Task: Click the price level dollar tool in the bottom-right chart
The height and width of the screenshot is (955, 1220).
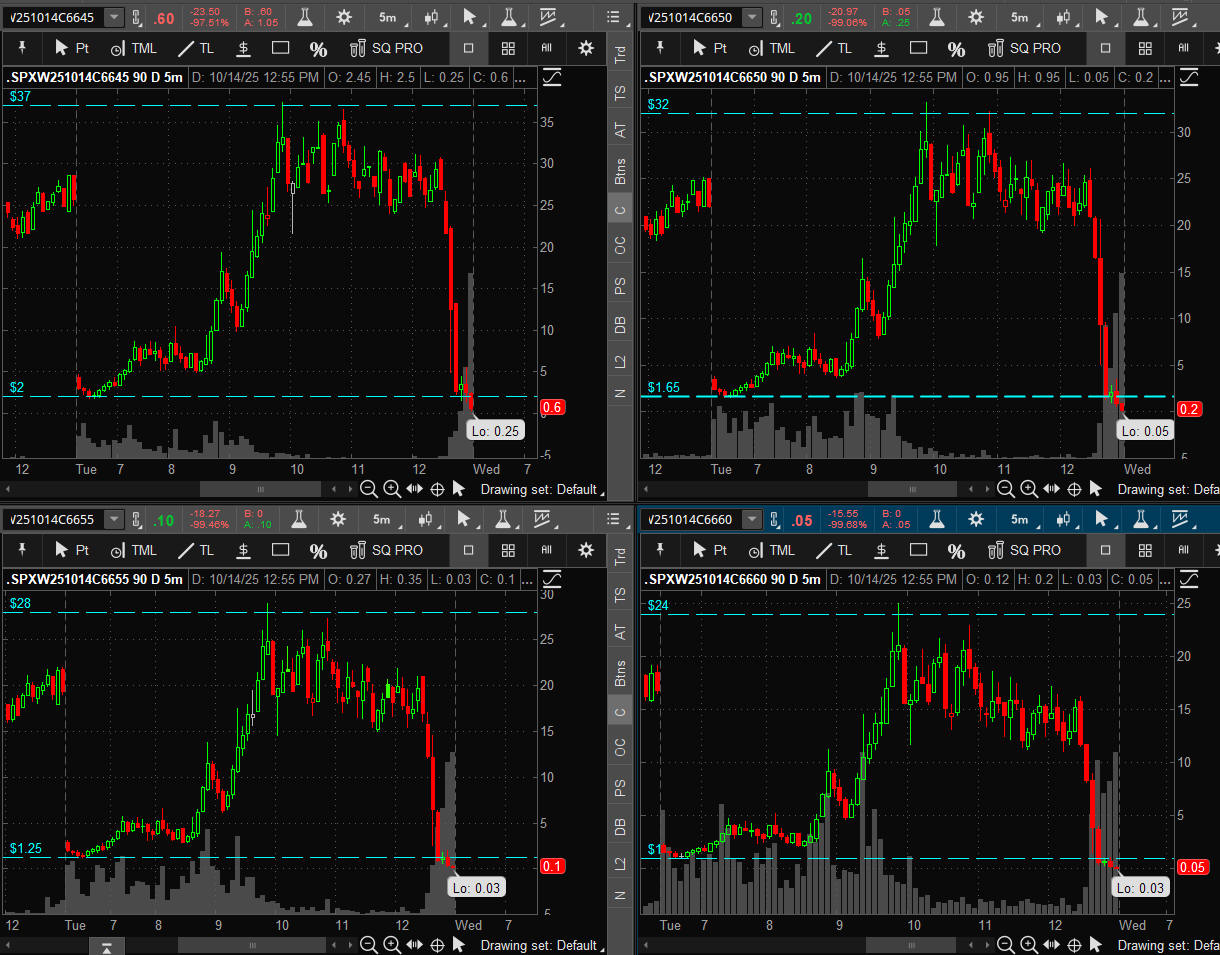Action: click(x=880, y=550)
